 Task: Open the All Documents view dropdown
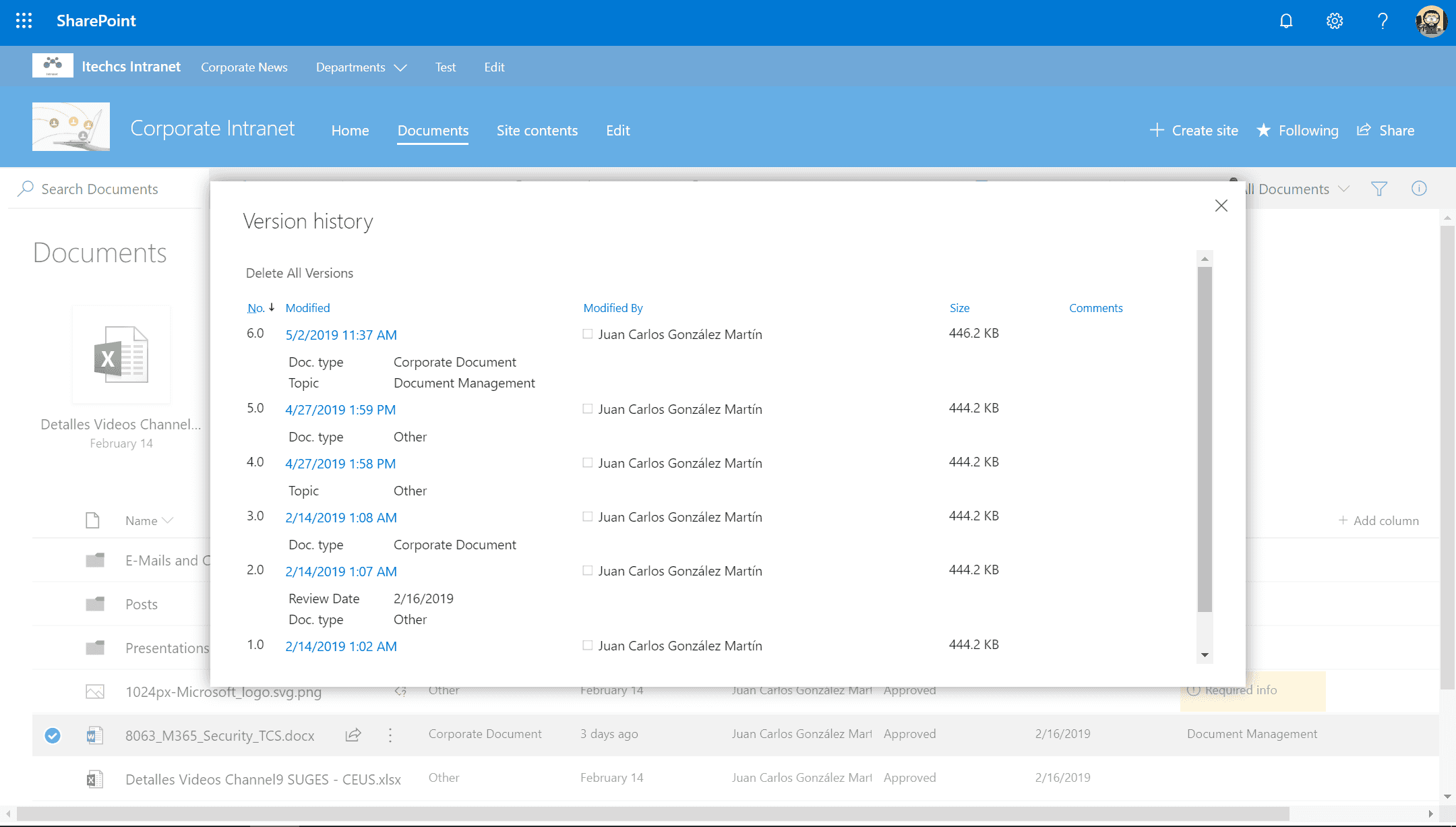click(1295, 189)
